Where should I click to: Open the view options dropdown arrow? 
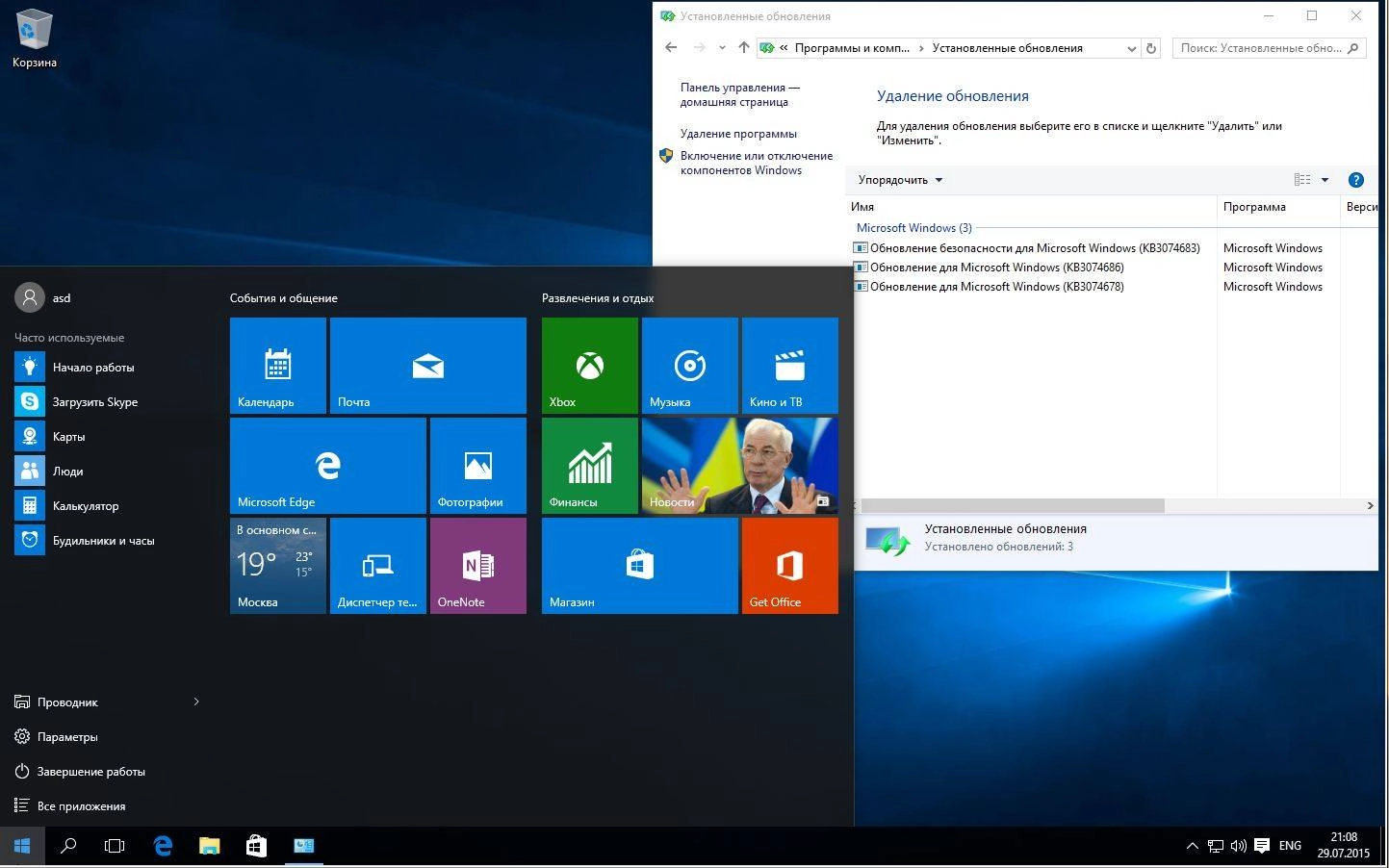1325,180
